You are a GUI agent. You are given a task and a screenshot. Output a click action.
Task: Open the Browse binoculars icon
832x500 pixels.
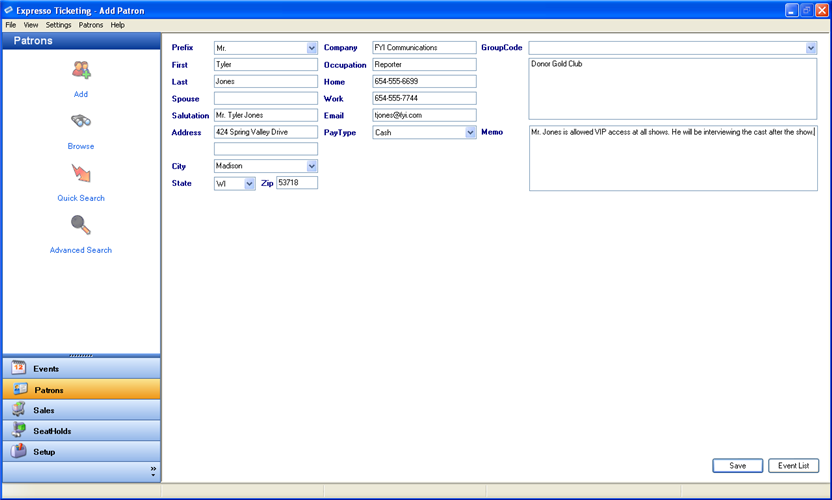click(81, 121)
